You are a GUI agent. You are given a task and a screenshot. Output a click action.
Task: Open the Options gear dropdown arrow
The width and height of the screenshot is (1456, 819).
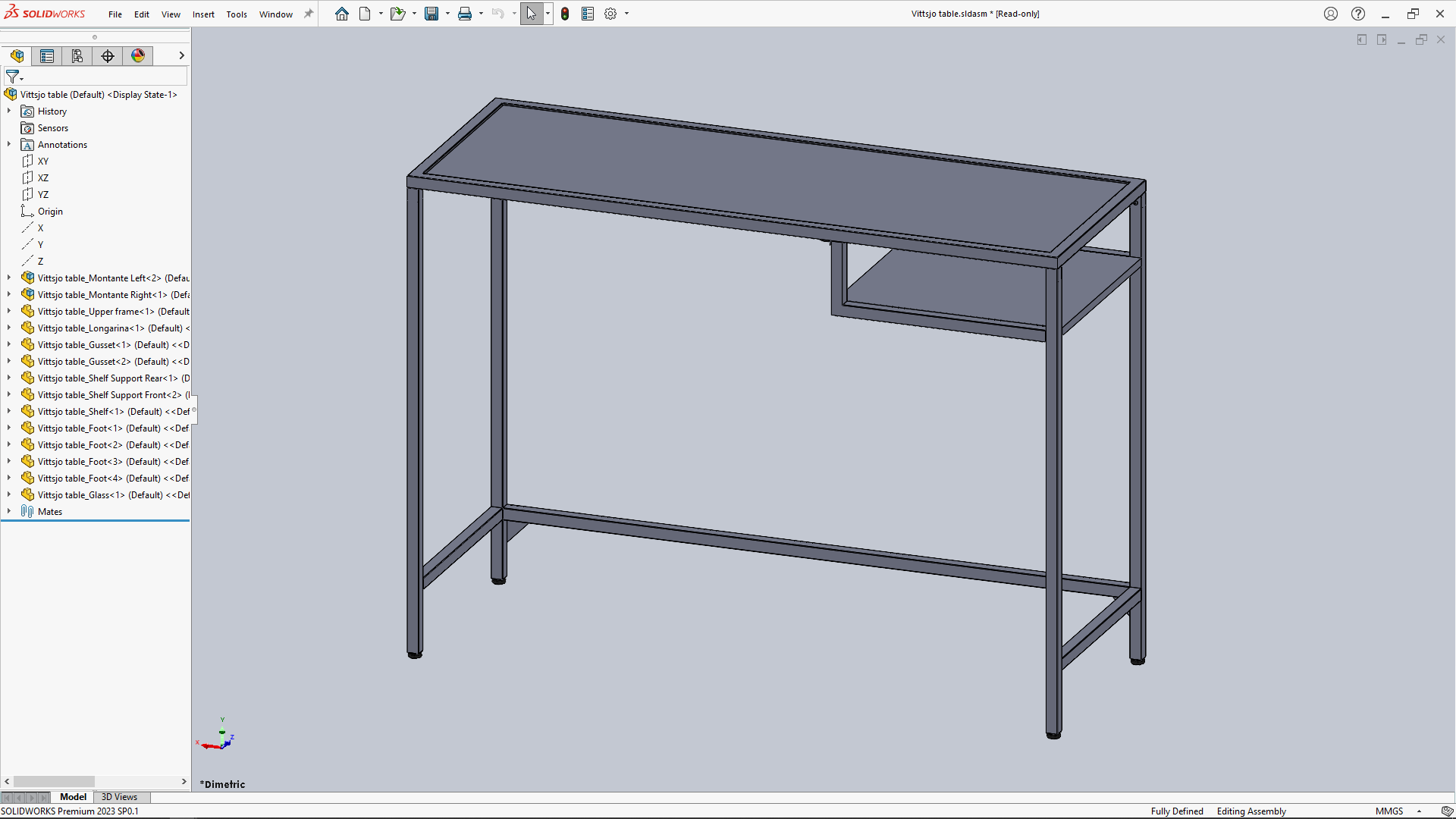626,14
